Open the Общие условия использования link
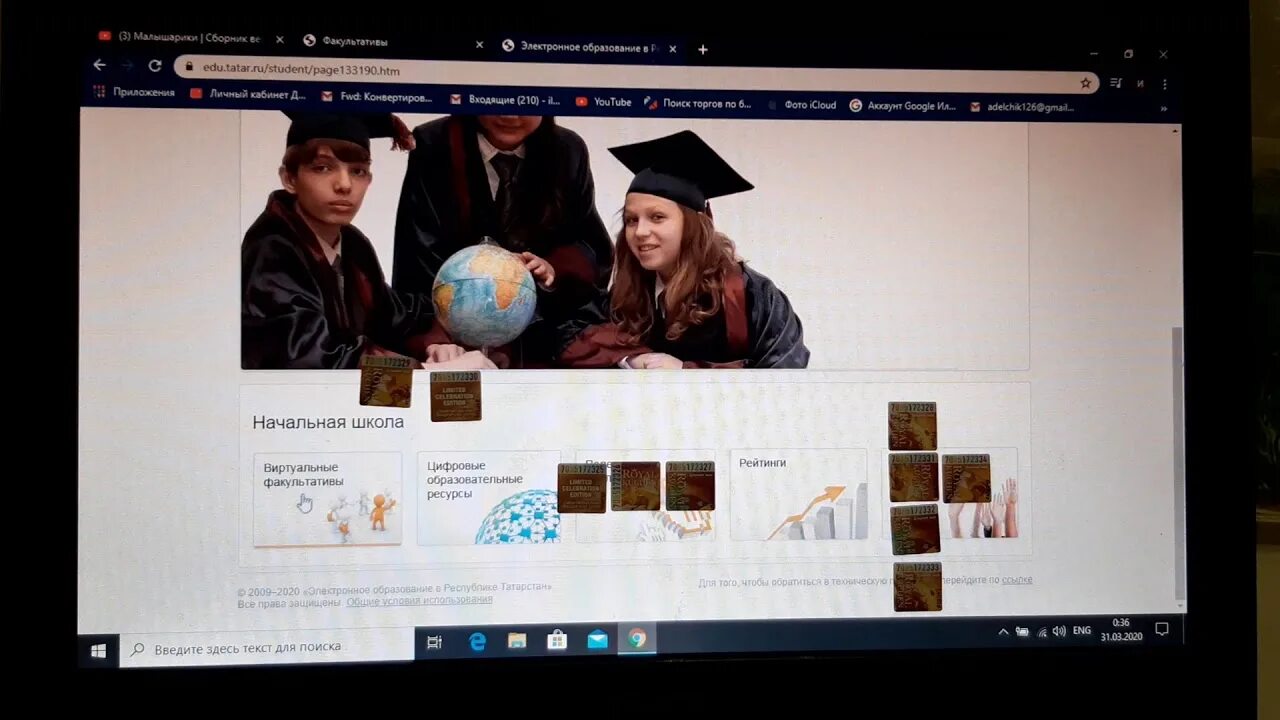Screen dimensions: 1280x720 pos(419,599)
